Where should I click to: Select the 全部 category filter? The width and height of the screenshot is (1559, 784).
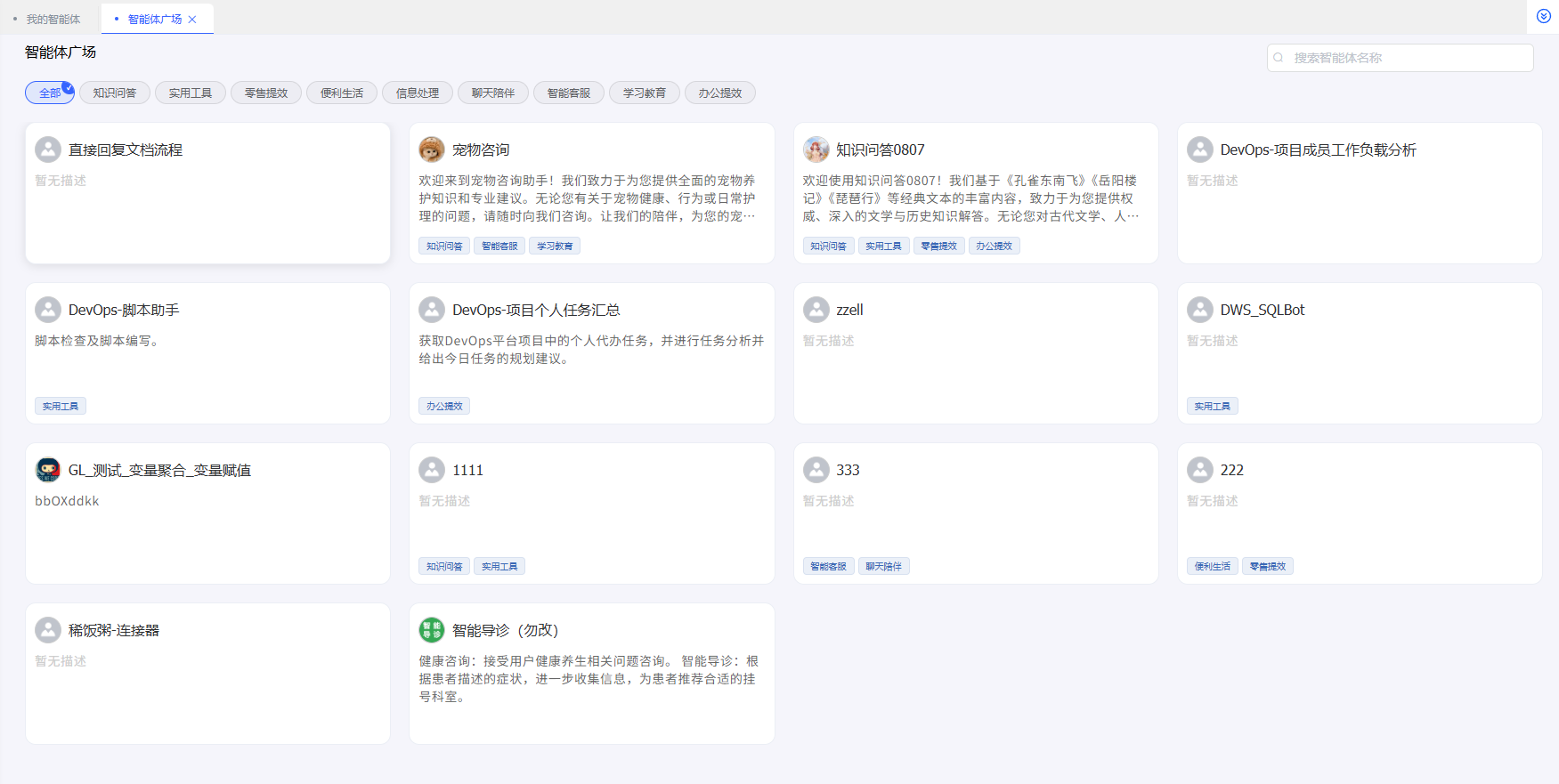[x=50, y=93]
